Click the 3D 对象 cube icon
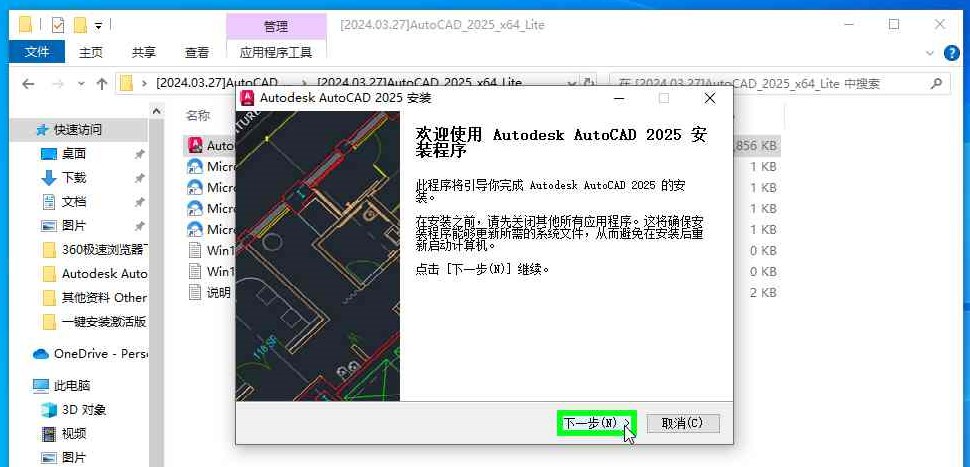The width and height of the screenshot is (970, 467). [49, 409]
